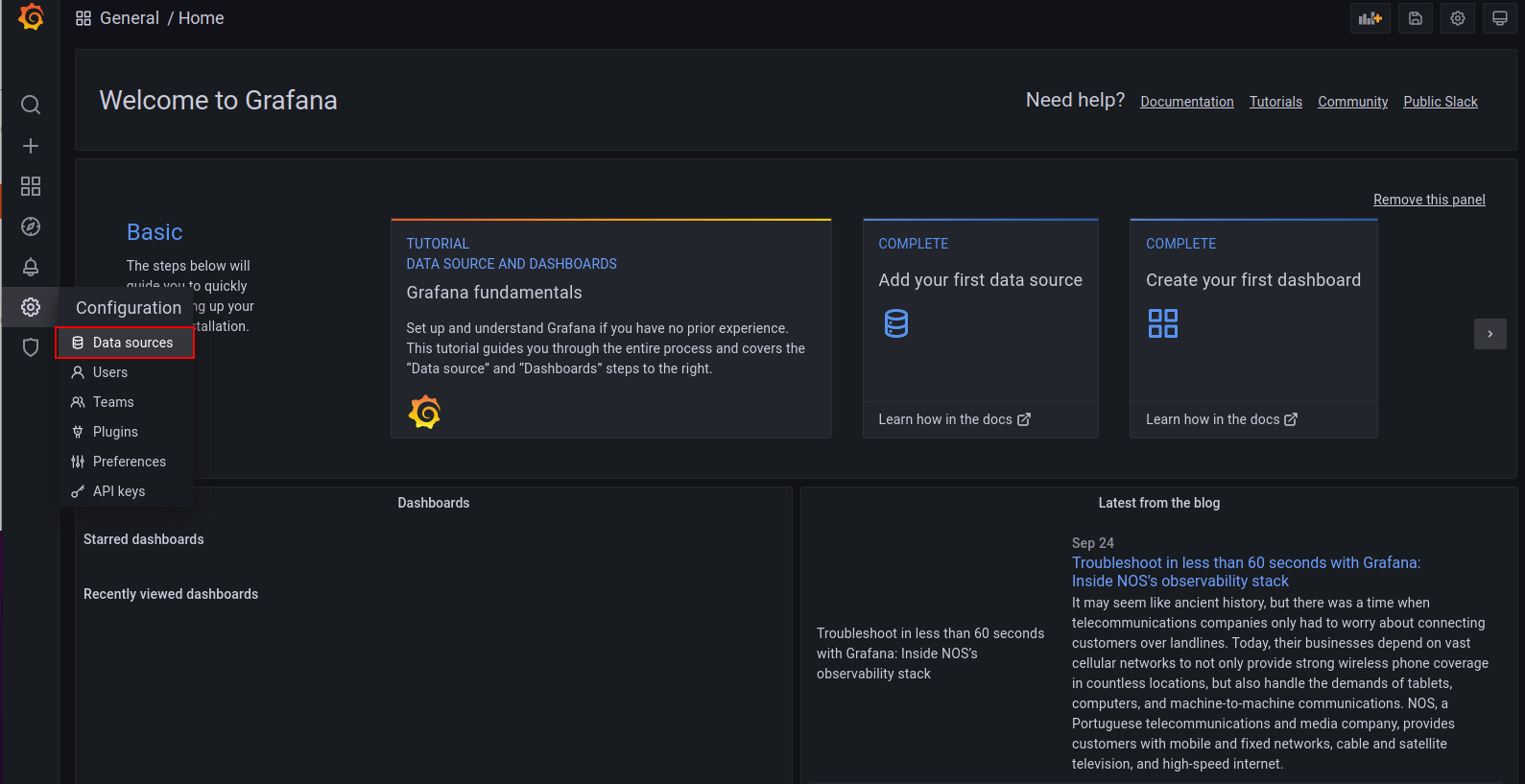
Task: Open the Dashboards grid sidebar icon
Action: [x=31, y=186]
